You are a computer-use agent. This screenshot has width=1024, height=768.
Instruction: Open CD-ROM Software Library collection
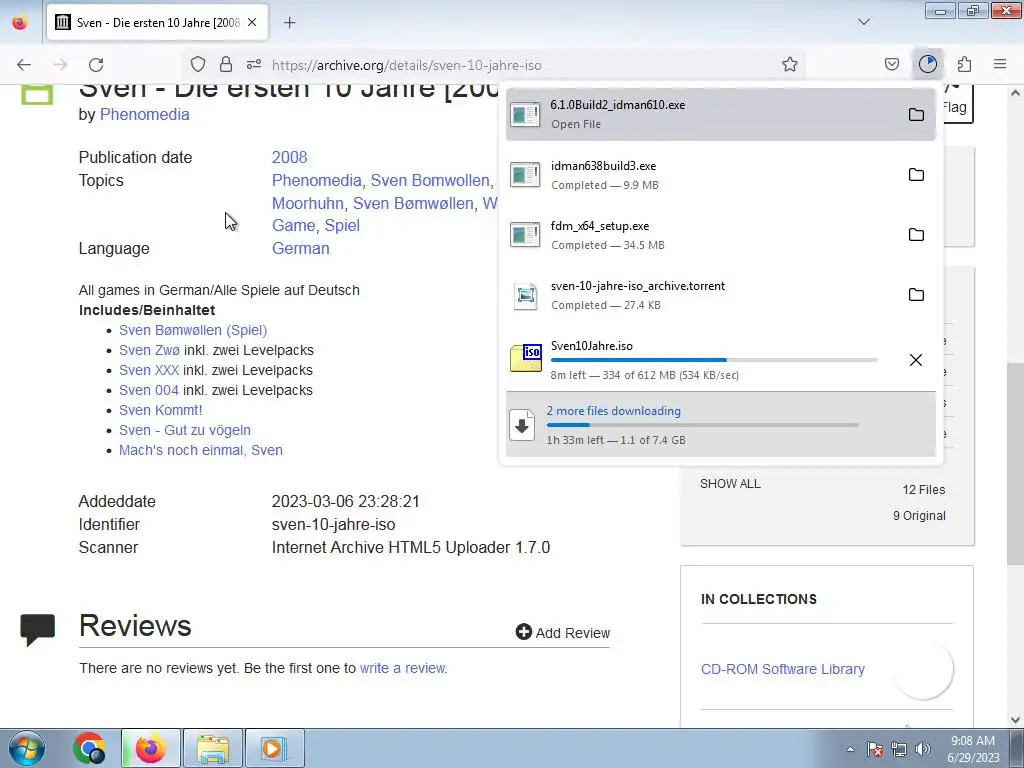click(x=782, y=669)
